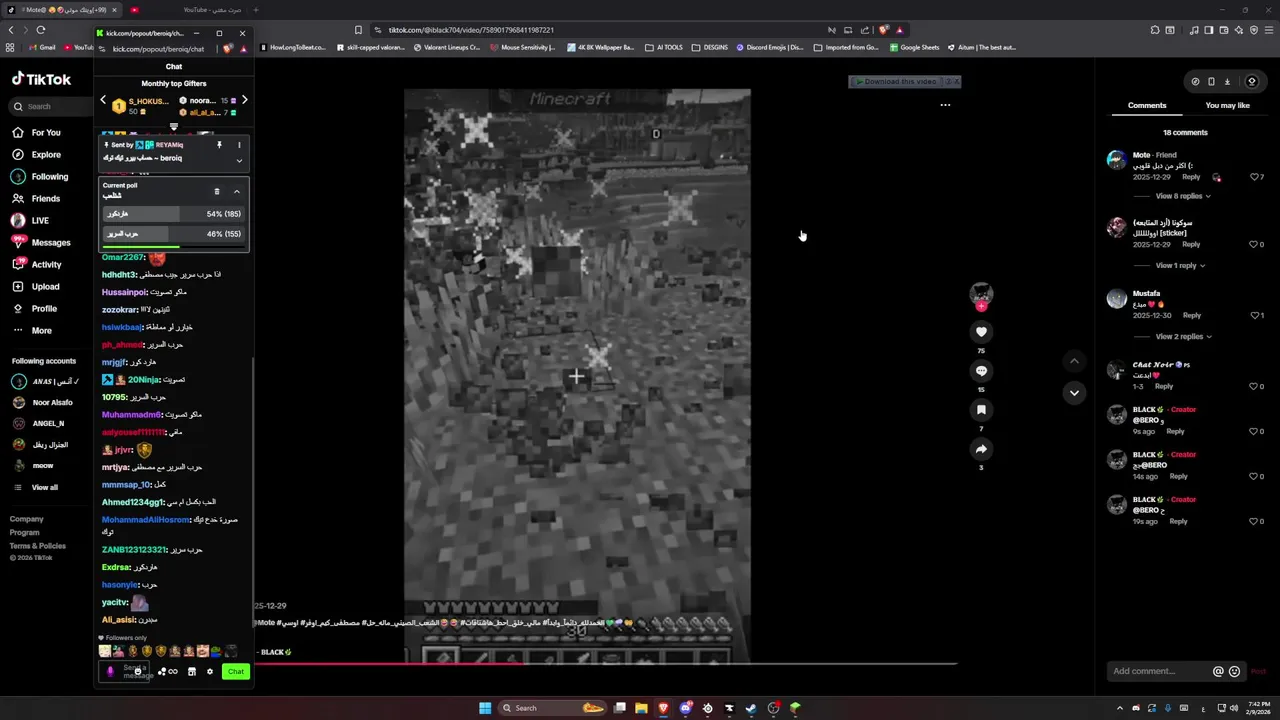Like the TikTok video with heart icon
Viewport: 1280px width, 720px height.
coord(981,332)
